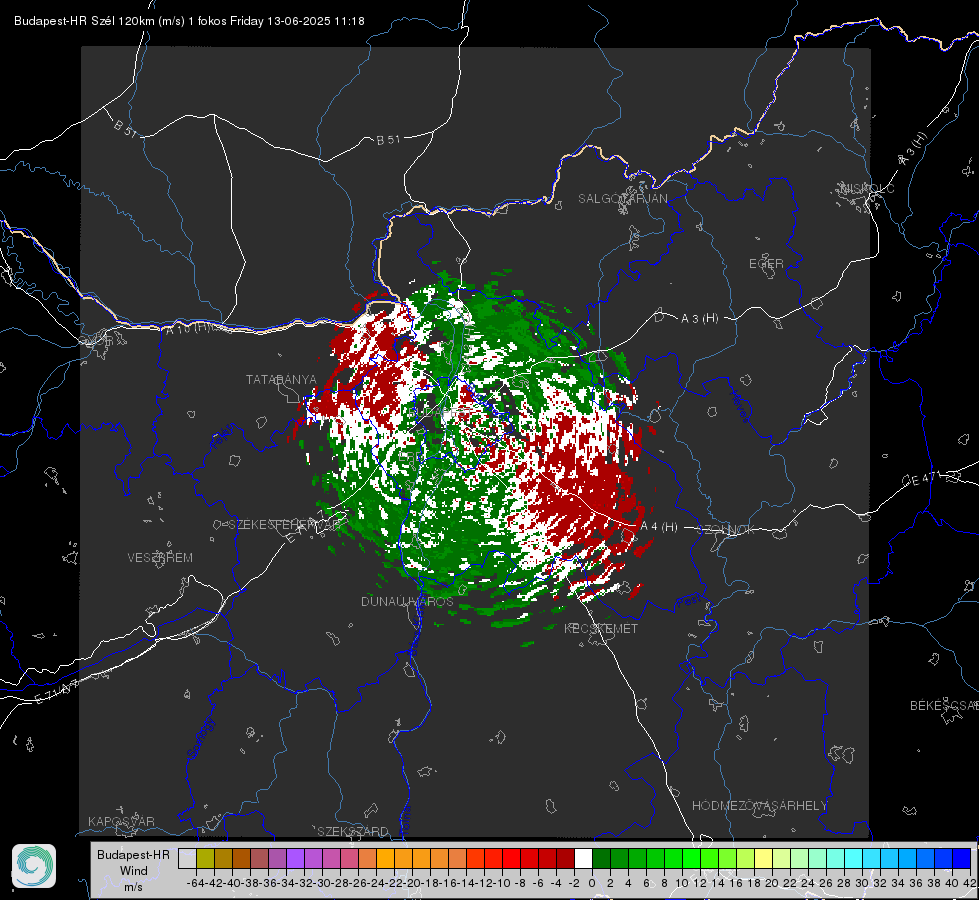The height and width of the screenshot is (900, 979).
Task: Click the SALGÓTARJÁN city label
Action: point(622,199)
